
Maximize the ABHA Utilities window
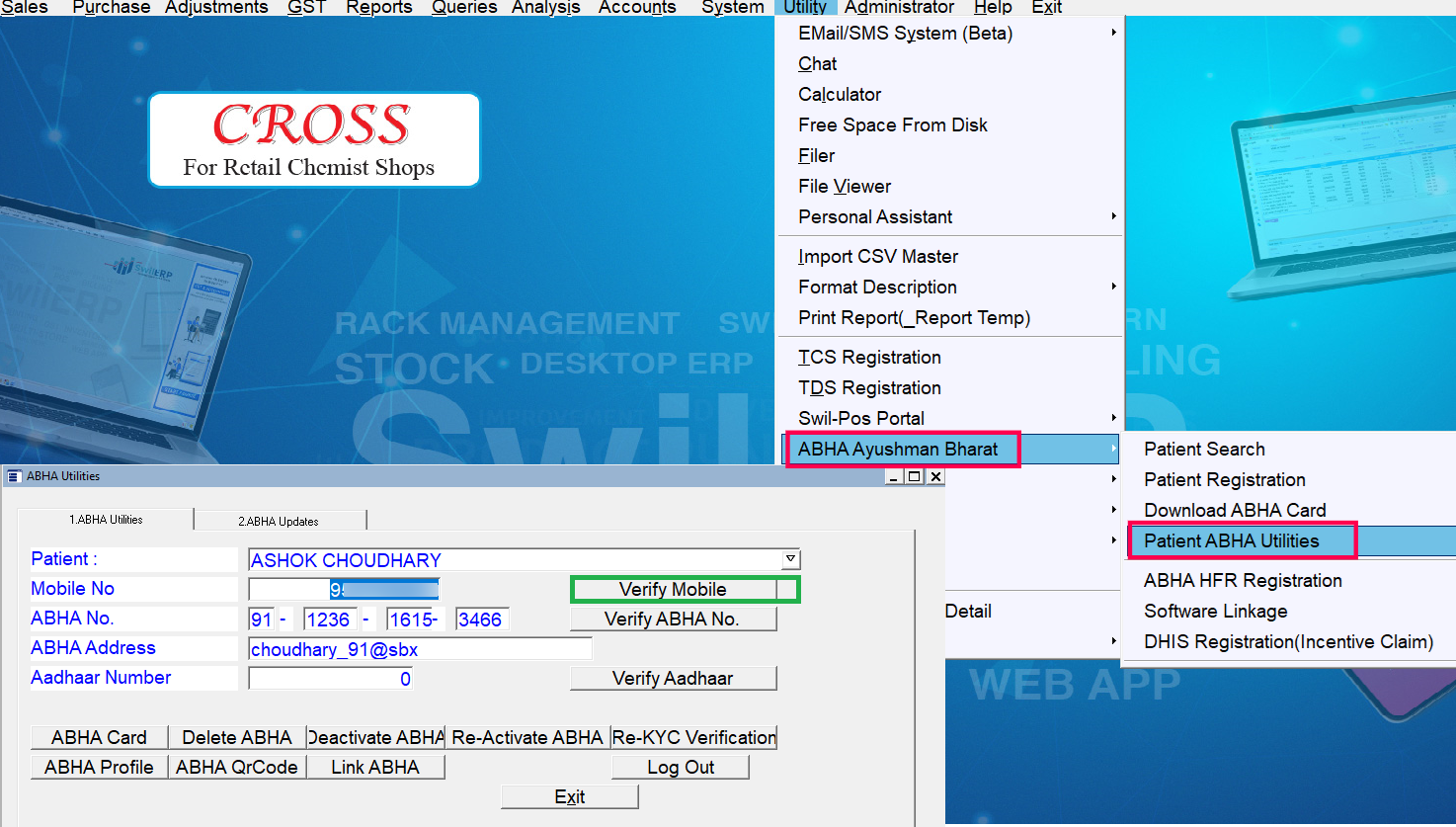point(915,476)
